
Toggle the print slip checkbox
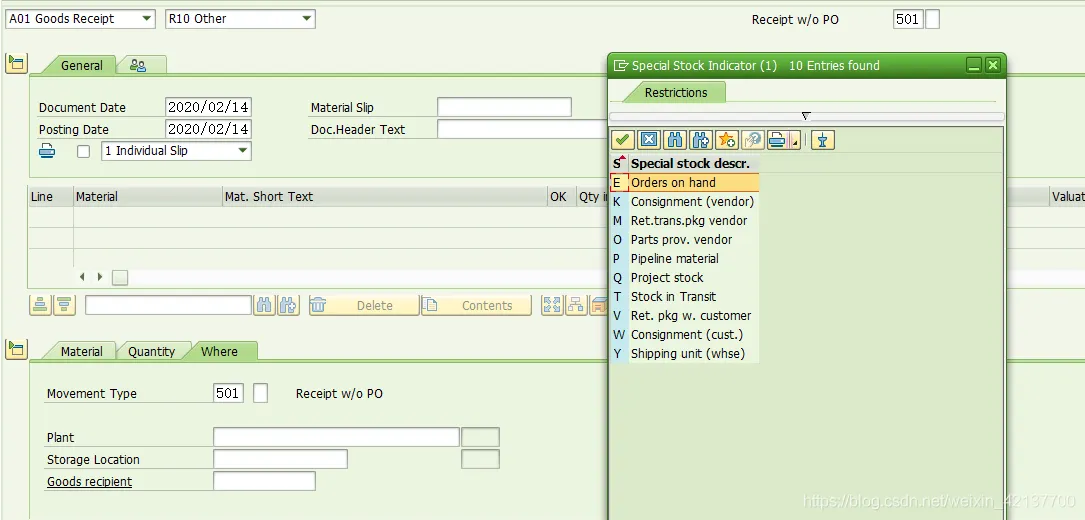tap(83, 151)
